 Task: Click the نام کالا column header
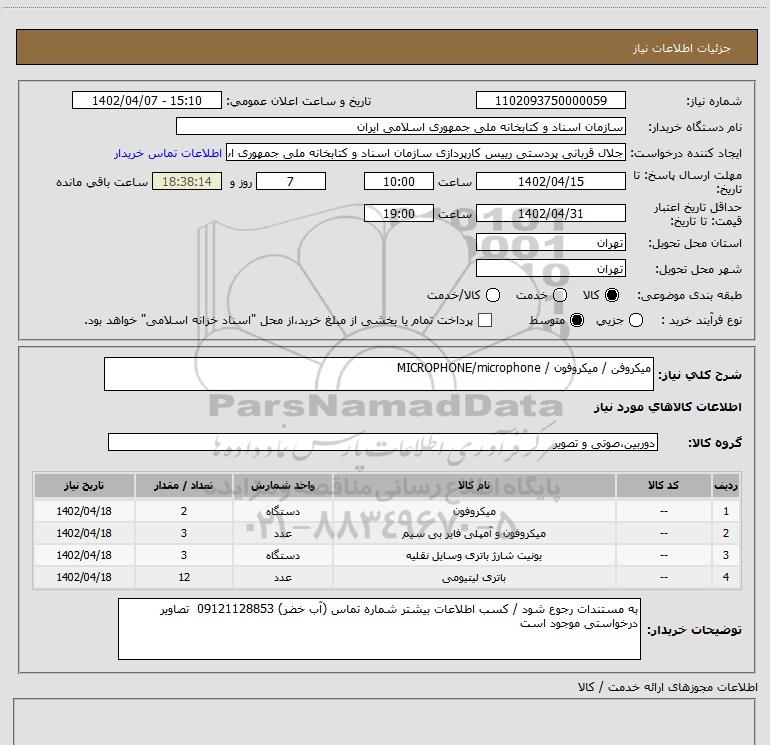tap(474, 486)
